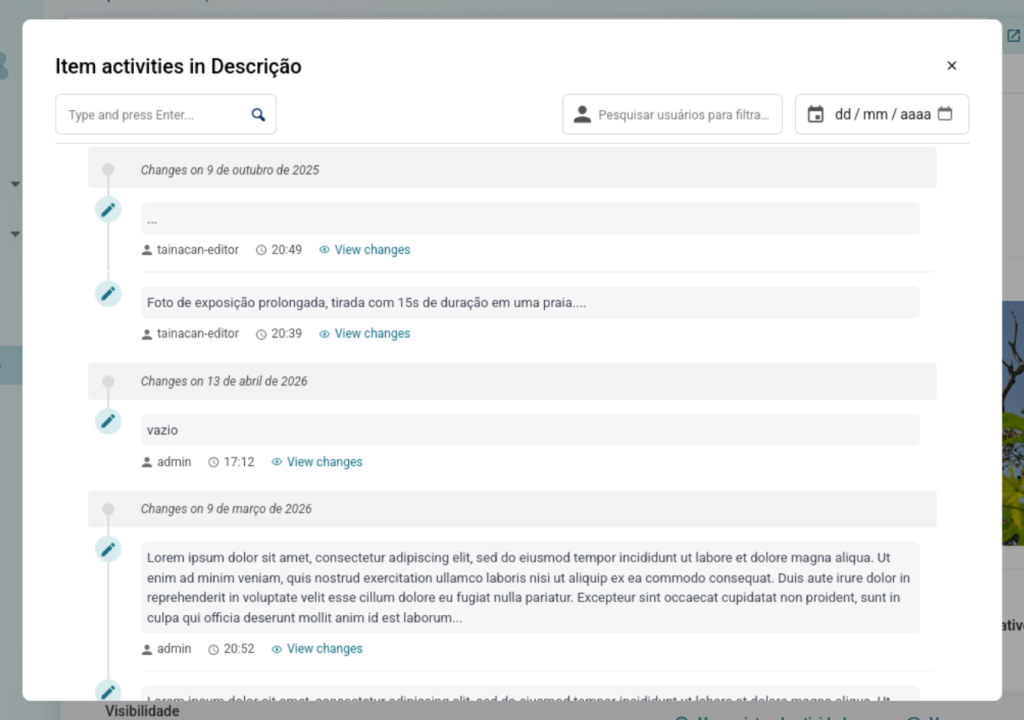Select 'Changes on 9 de outubro de 2025' header

click(230, 170)
